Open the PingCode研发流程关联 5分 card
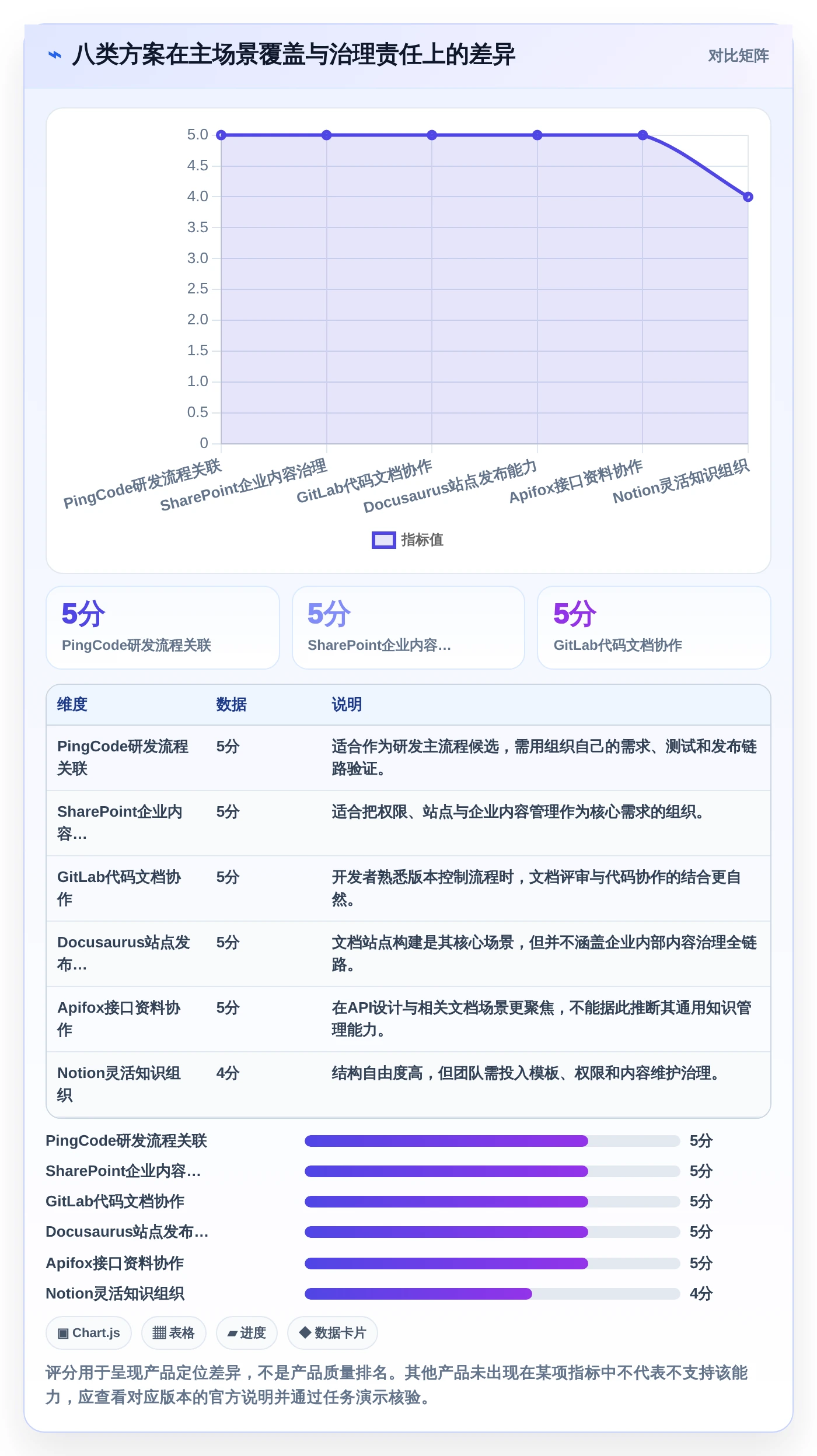 click(163, 628)
